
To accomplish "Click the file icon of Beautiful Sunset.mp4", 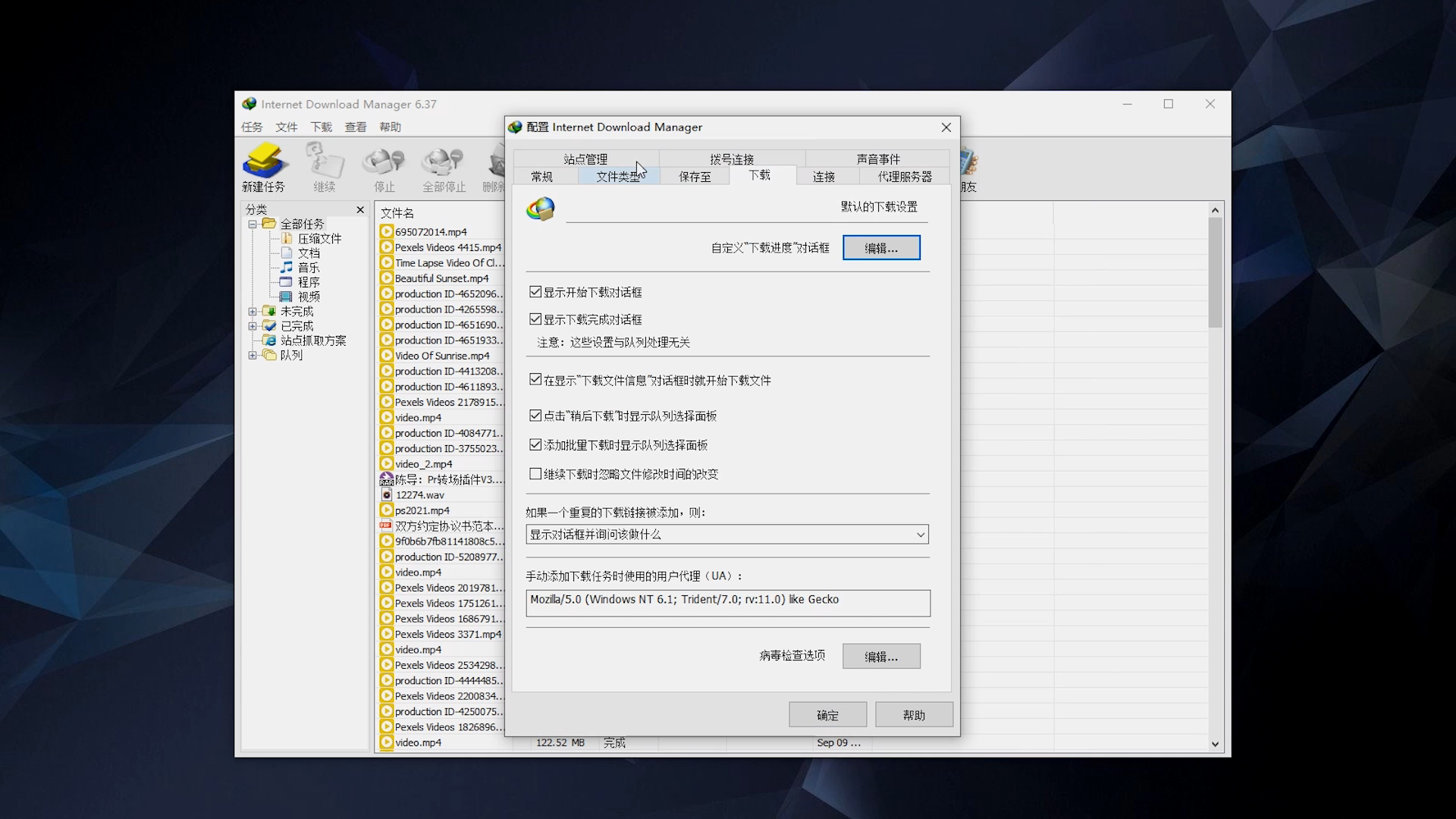I will pos(387,278).
